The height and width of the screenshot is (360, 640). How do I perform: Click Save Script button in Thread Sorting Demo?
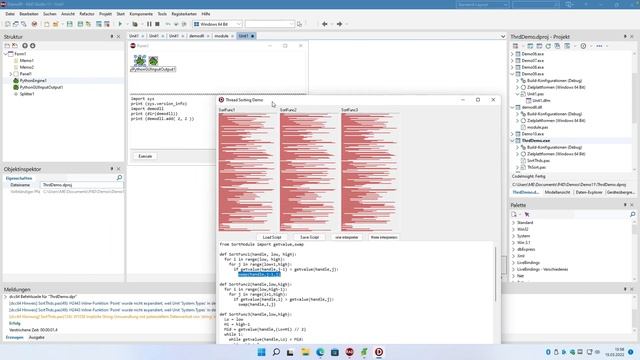click(309, 237)
